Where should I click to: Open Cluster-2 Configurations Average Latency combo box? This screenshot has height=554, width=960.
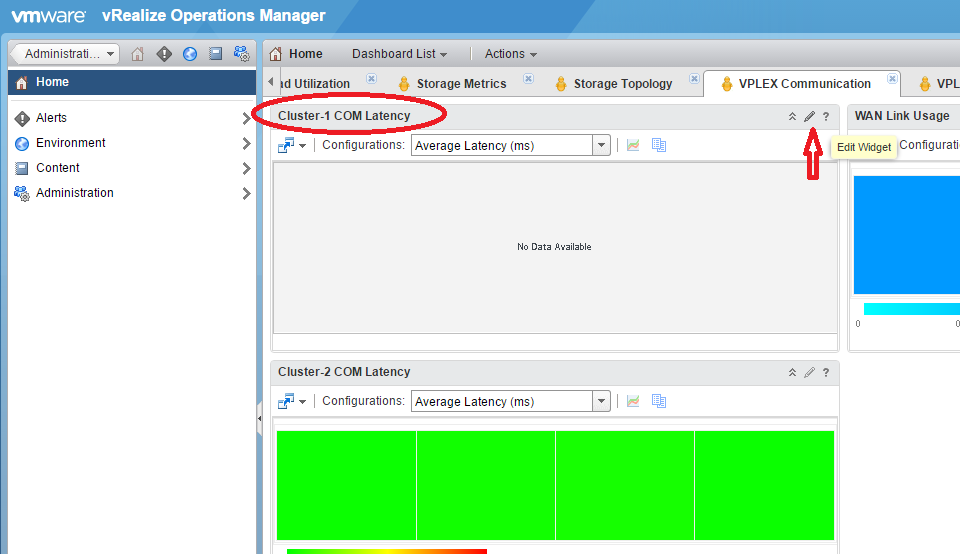tap(511, 401)
